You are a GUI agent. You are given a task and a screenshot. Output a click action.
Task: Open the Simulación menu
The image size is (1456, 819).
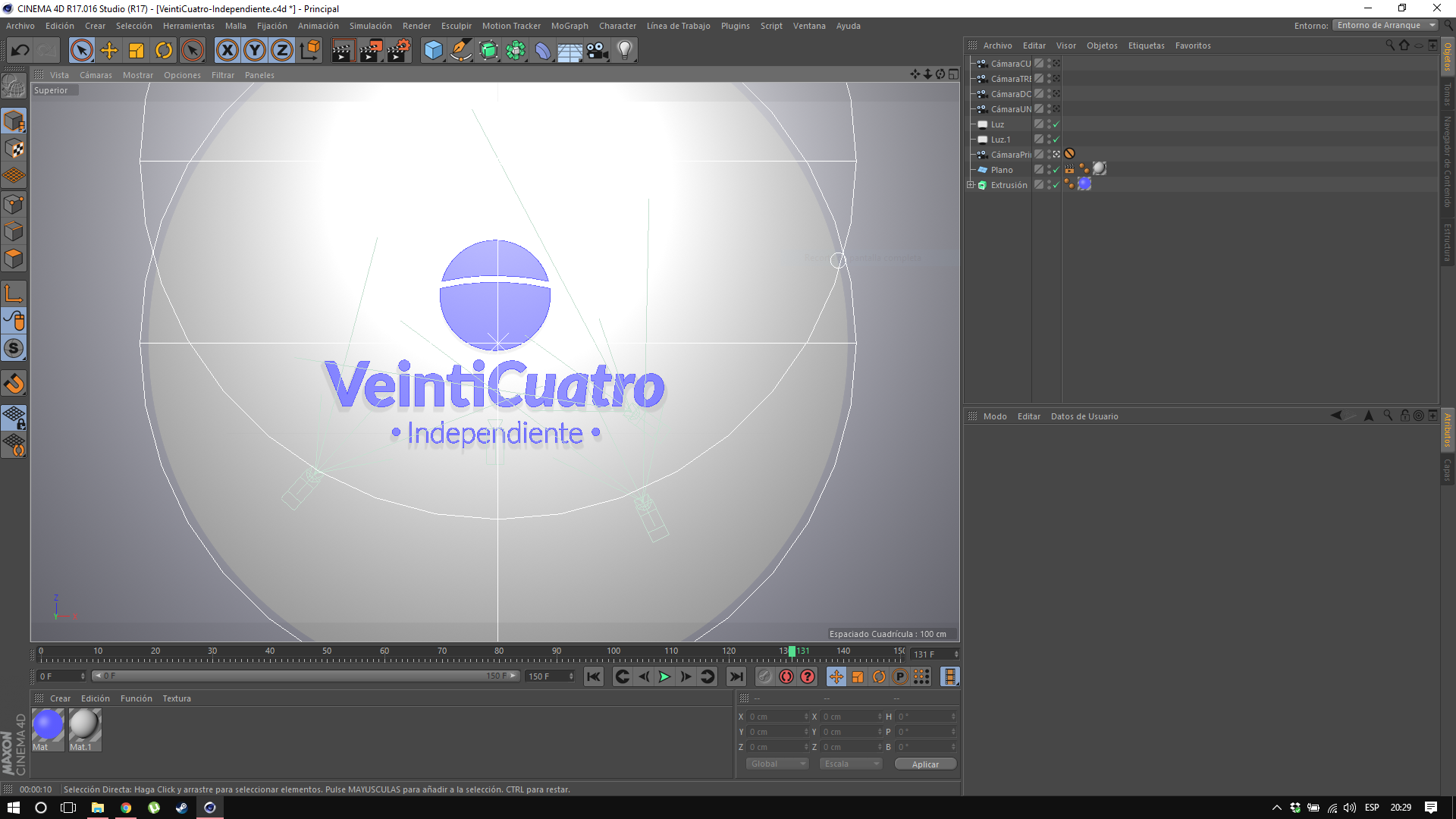tap(370, 26)
